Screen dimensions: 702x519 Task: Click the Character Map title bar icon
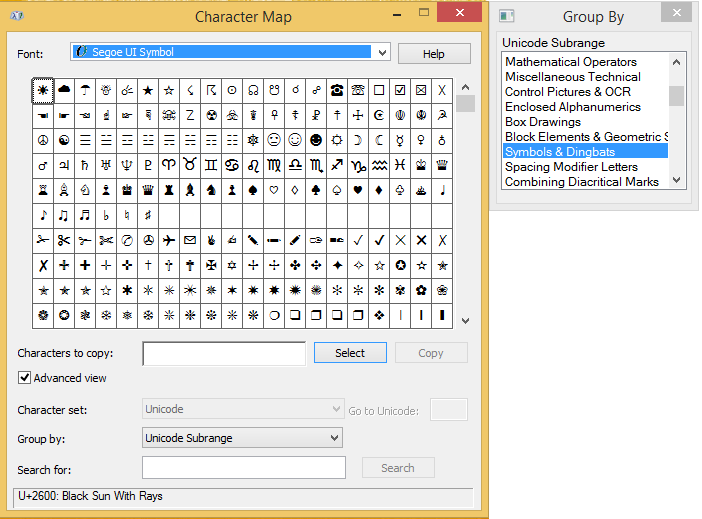point(17,16)
